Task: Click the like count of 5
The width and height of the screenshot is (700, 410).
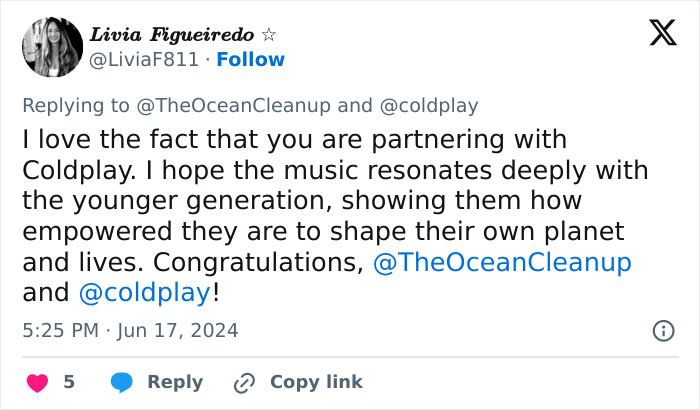Action: click(x=69, y=382)
